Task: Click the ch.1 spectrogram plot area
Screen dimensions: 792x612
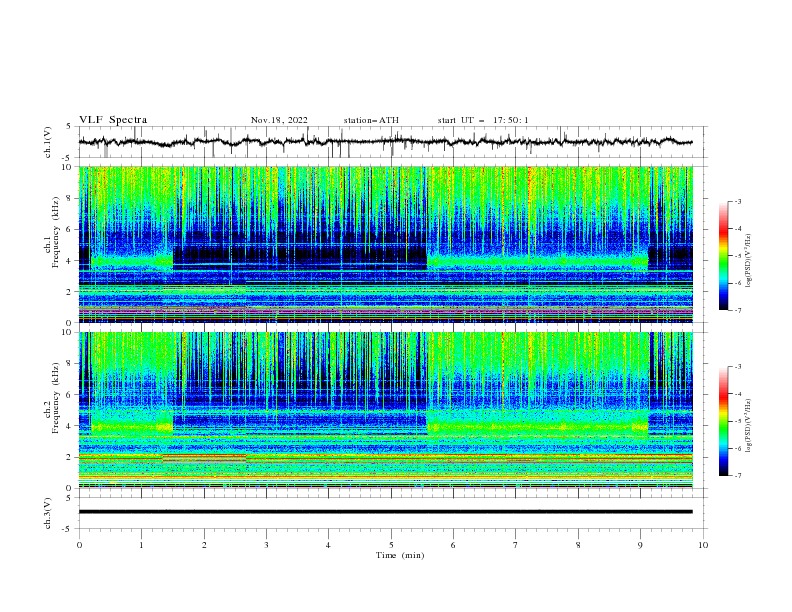Action: point(386,244)
